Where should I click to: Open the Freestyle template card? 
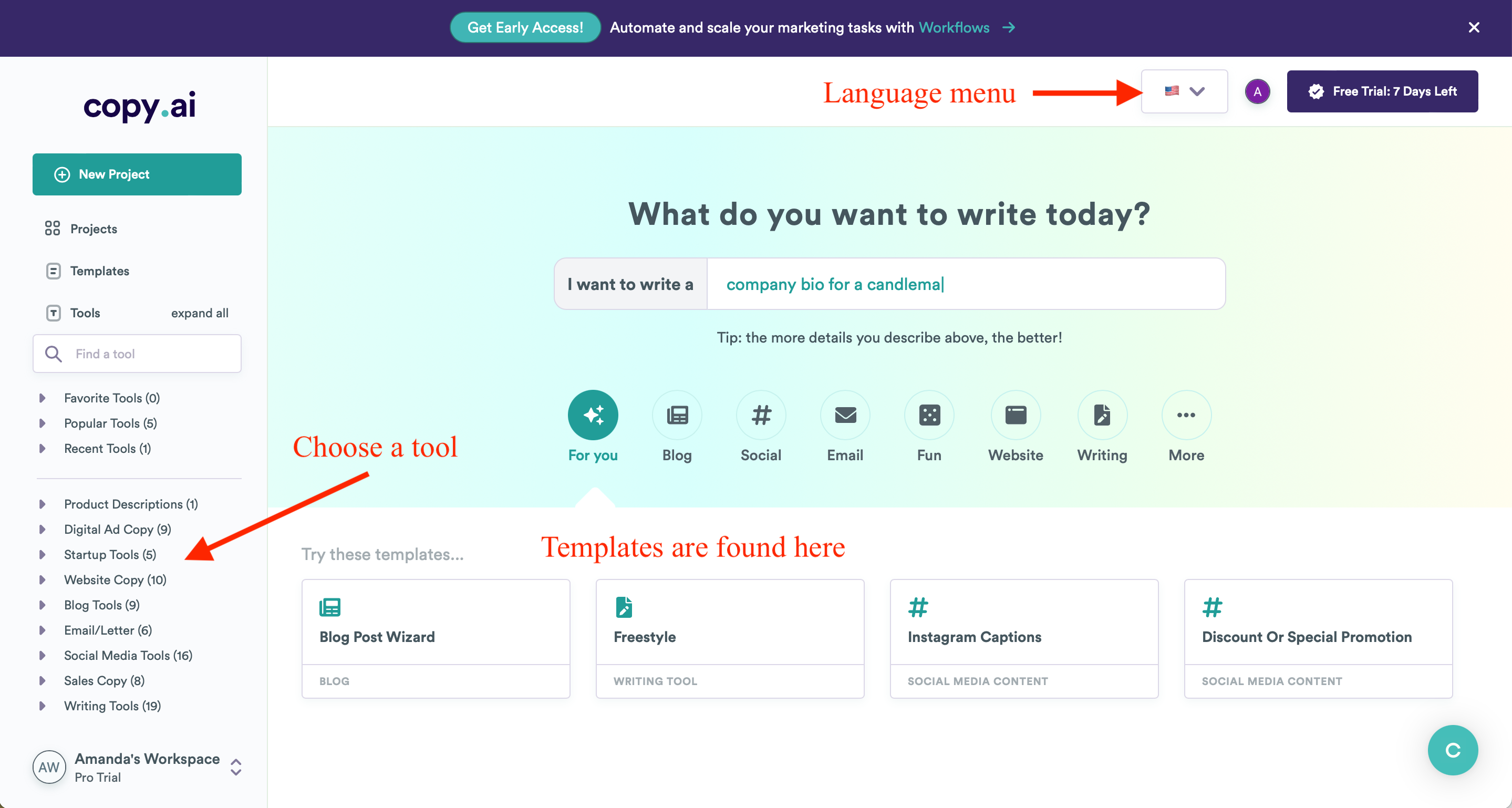[730, 638]
